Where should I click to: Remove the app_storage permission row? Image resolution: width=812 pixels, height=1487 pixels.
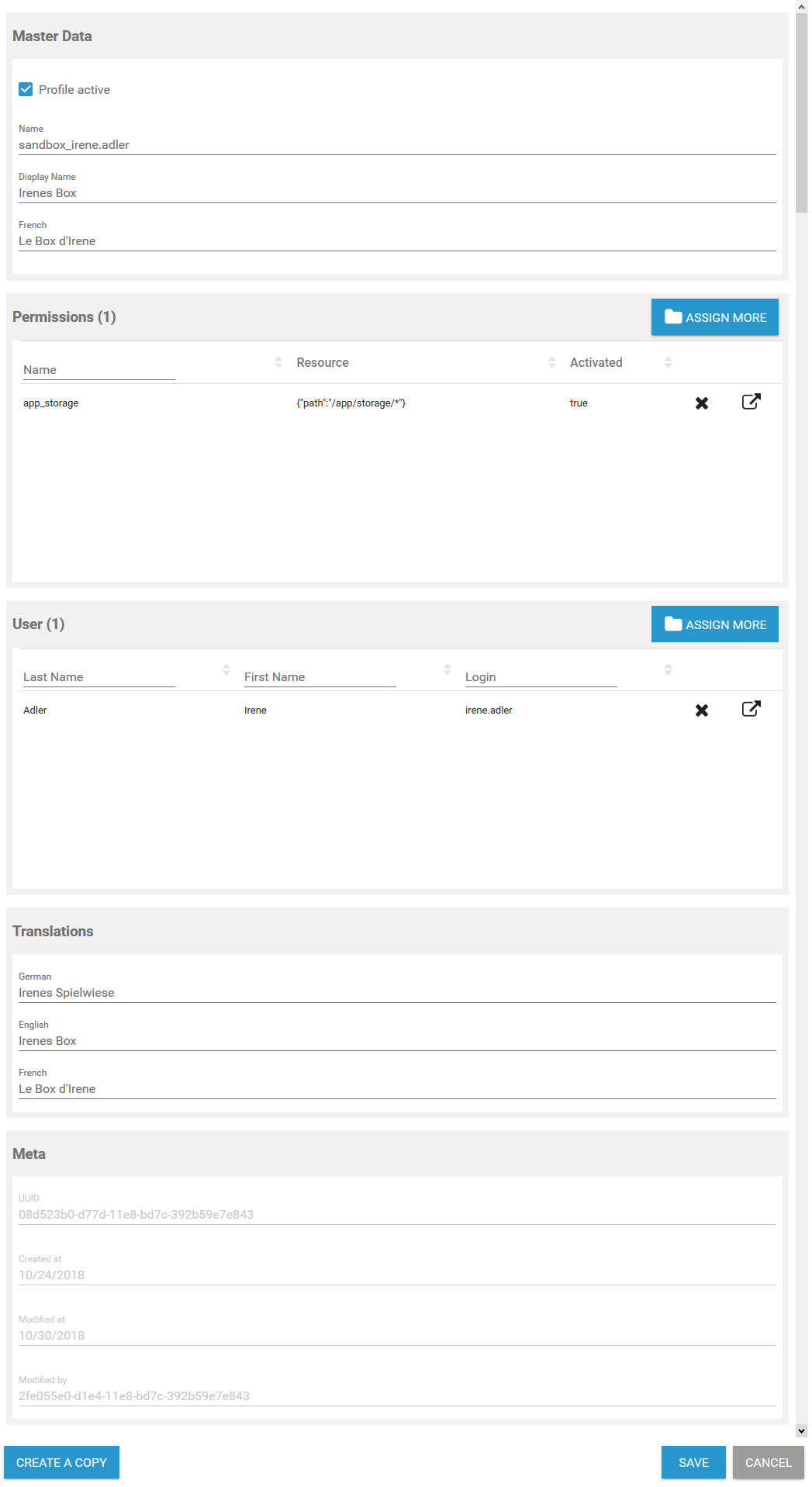coord(702,403)
